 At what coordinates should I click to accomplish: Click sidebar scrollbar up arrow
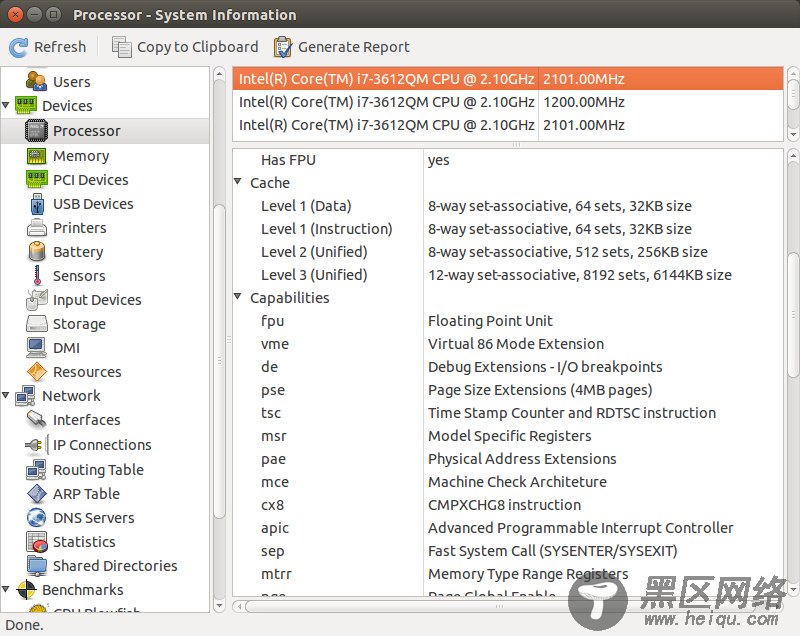[219, 74]
